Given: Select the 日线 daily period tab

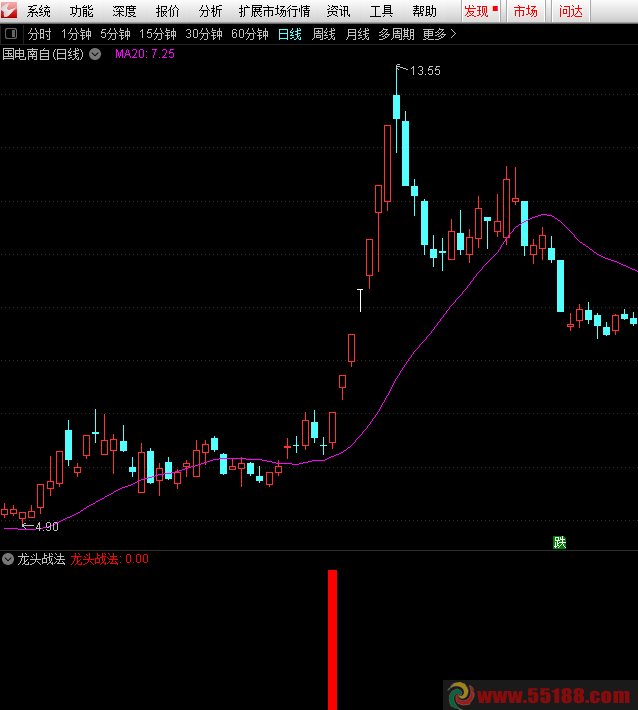Looking at the screenshot, I should pyautogui.click(x=289, y=34).
